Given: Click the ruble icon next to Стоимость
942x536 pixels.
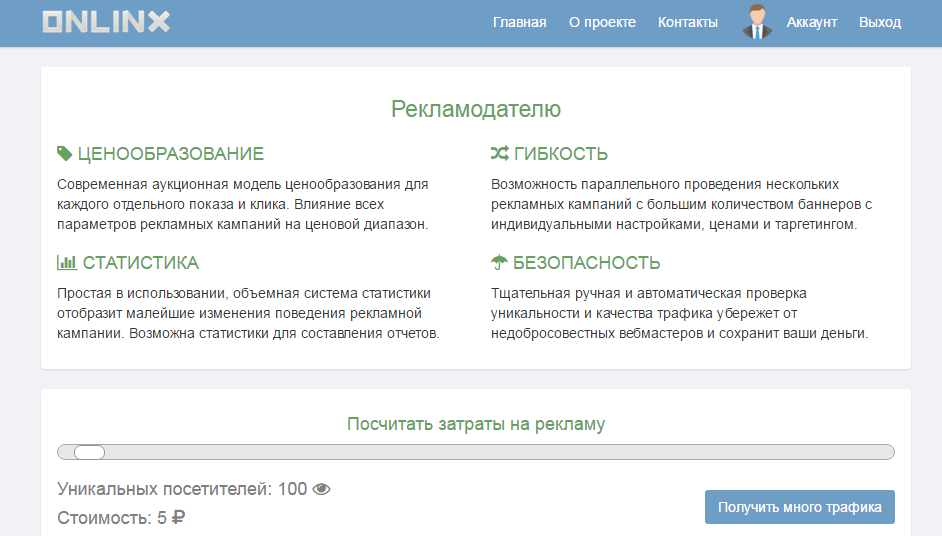Looking at the screenshot, I should (178, 518).
